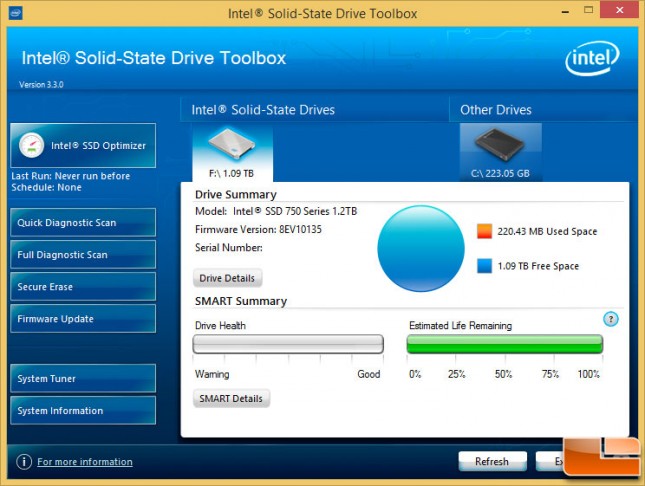This screenshot has height=486, width=645.
Task: Close the Toolbox window
Action: (619, 10)
